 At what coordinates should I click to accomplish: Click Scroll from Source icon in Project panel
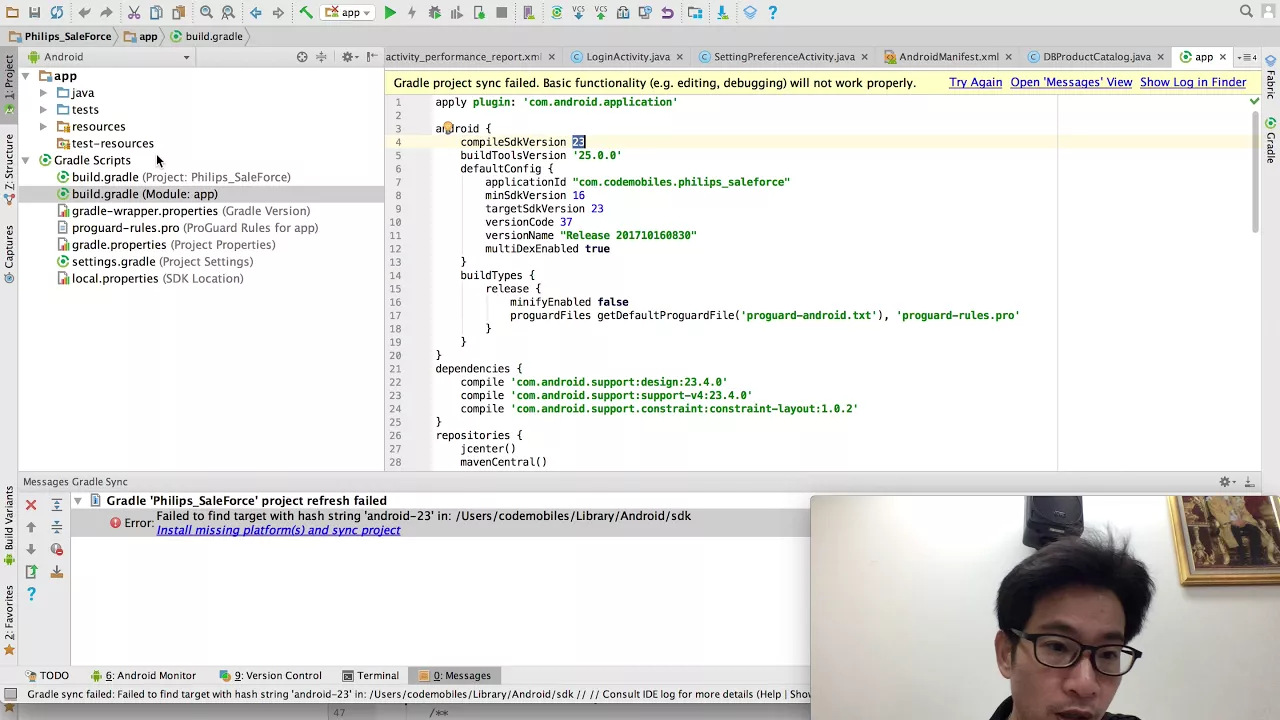[x=302, y=57]
